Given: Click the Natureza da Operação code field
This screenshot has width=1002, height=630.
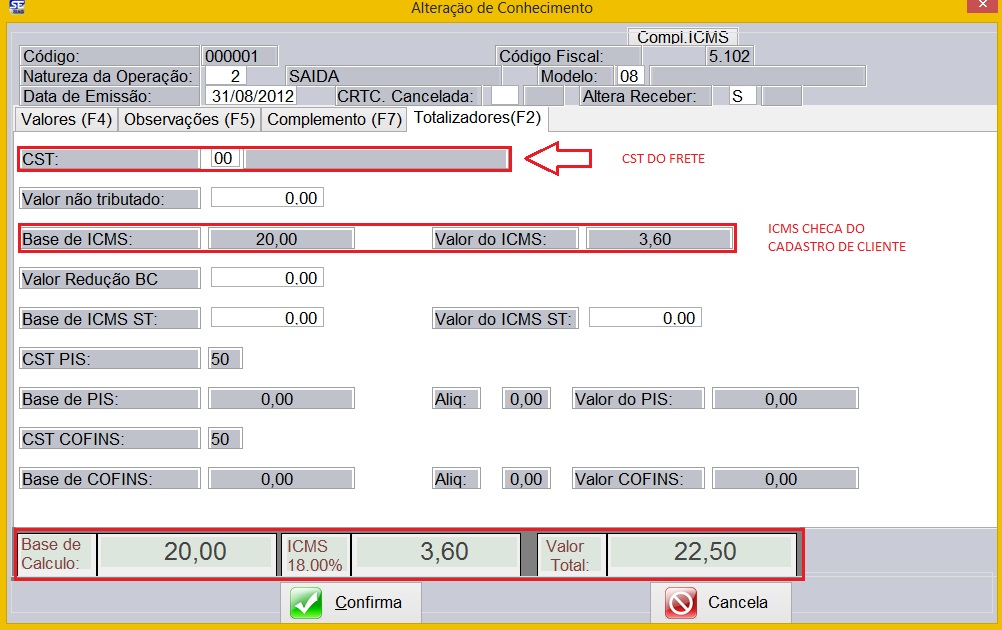Looking at the screenshot, I should pyautogui.click(x=225, y=76).
